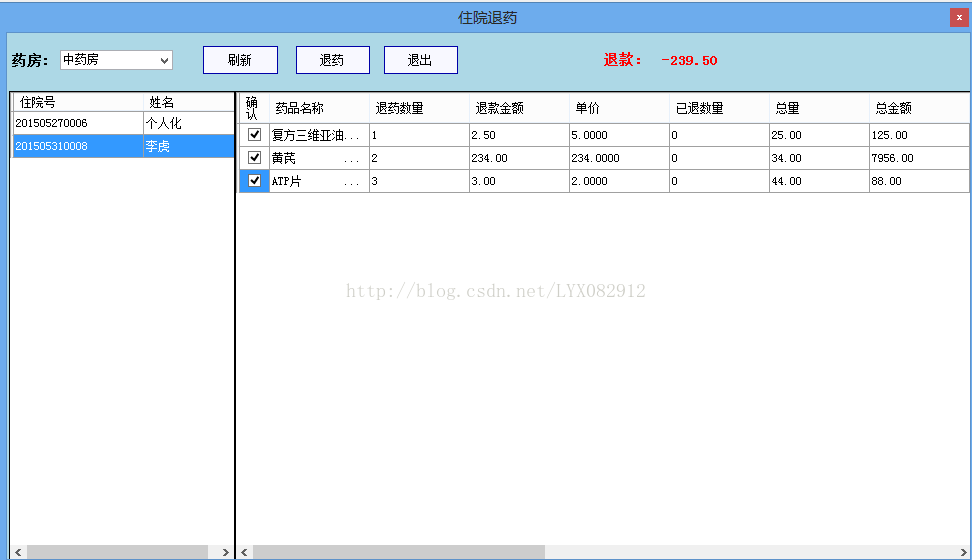Click right arrow of patient list scrollbar
This screenshot has width=972, height=560.
[x=226, y=552]
